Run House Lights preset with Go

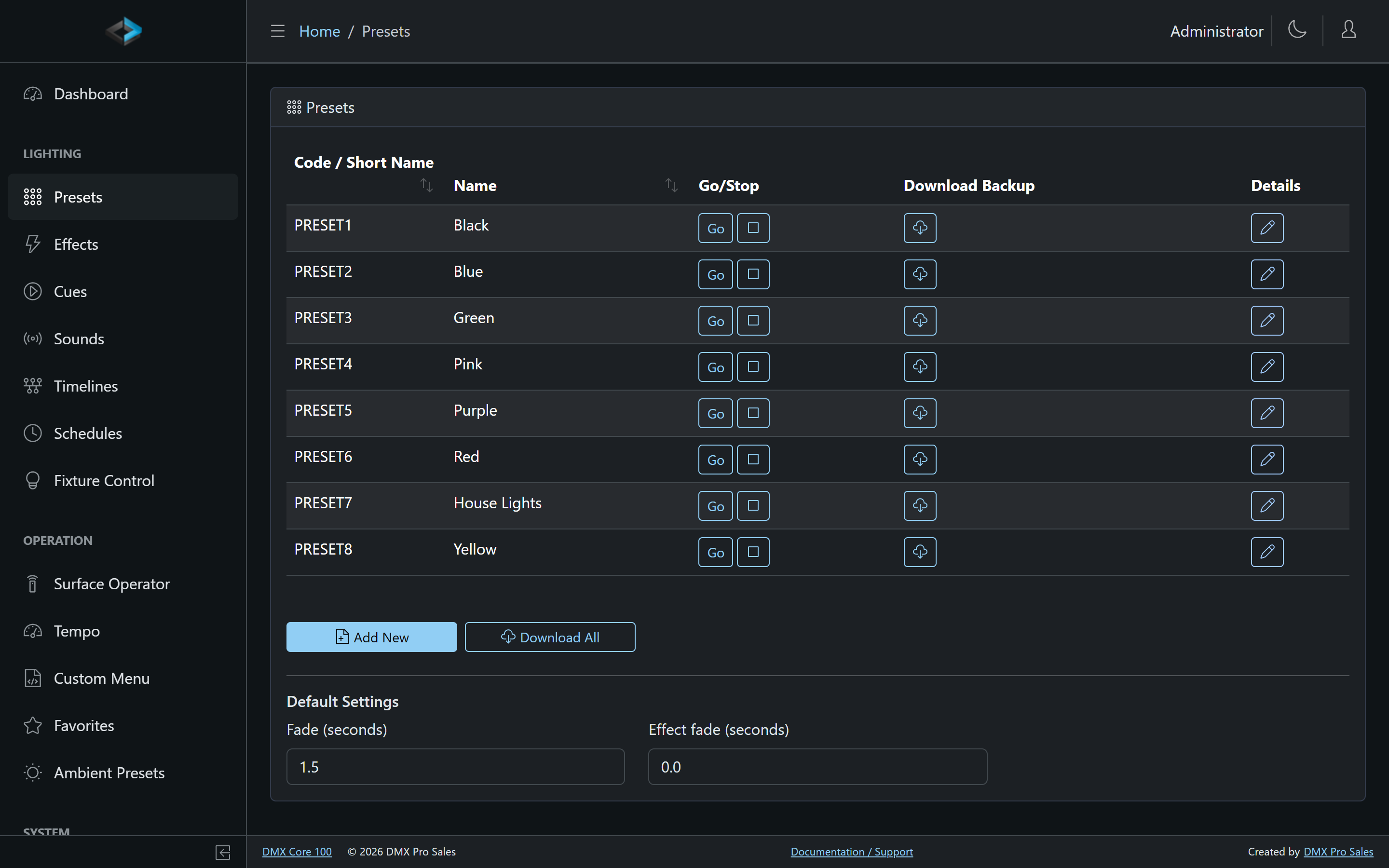(x=715, y=506)
